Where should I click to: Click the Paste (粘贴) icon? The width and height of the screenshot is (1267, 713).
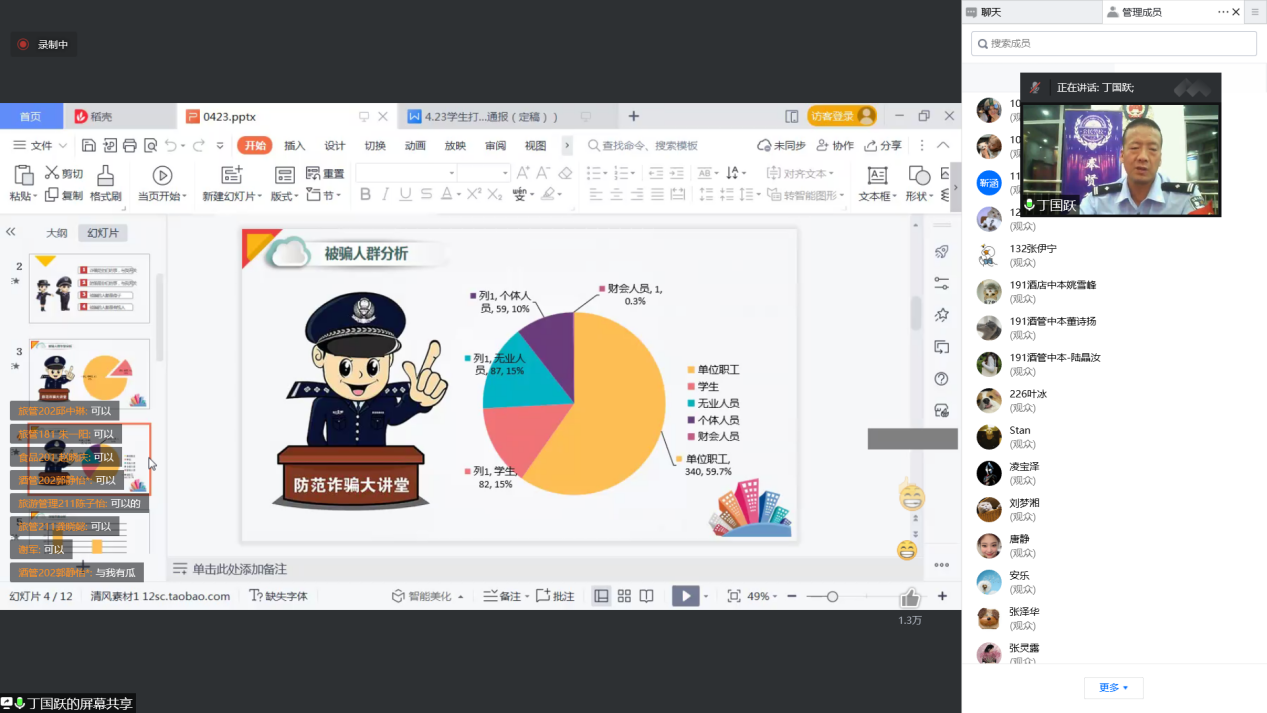click(22, 177)
